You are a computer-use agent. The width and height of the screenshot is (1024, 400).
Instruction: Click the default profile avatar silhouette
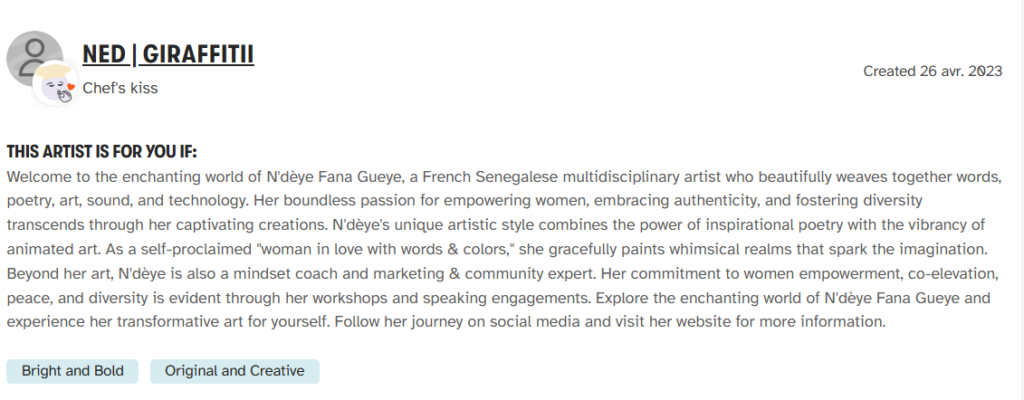click(x=34, y=55)
